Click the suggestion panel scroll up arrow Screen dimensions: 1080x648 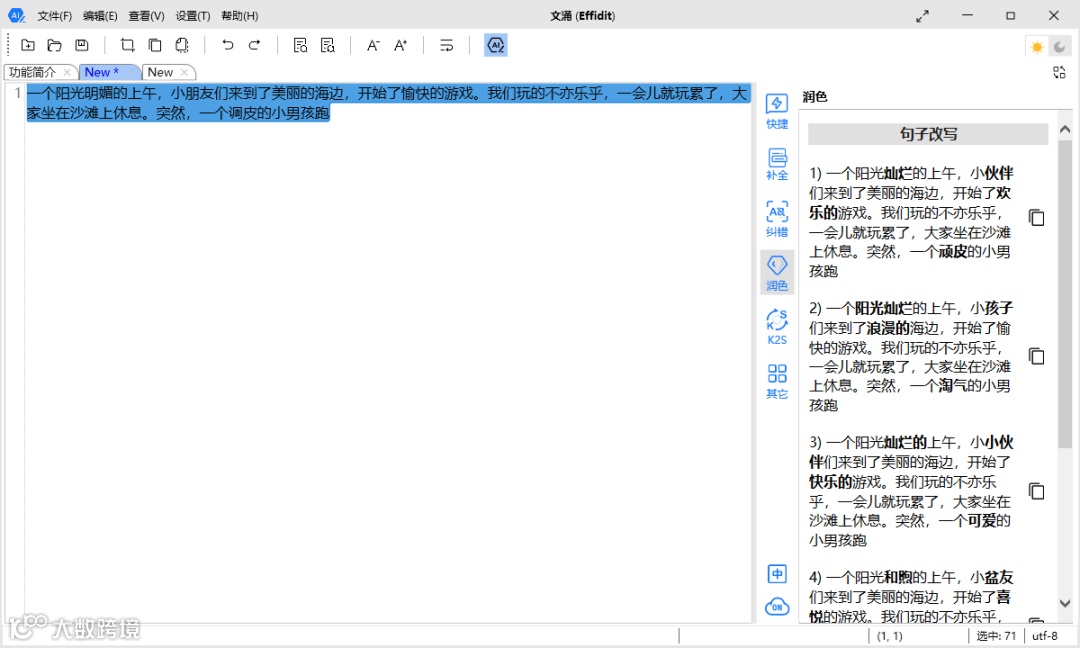pyautogui.click(x=1065, y=129)
